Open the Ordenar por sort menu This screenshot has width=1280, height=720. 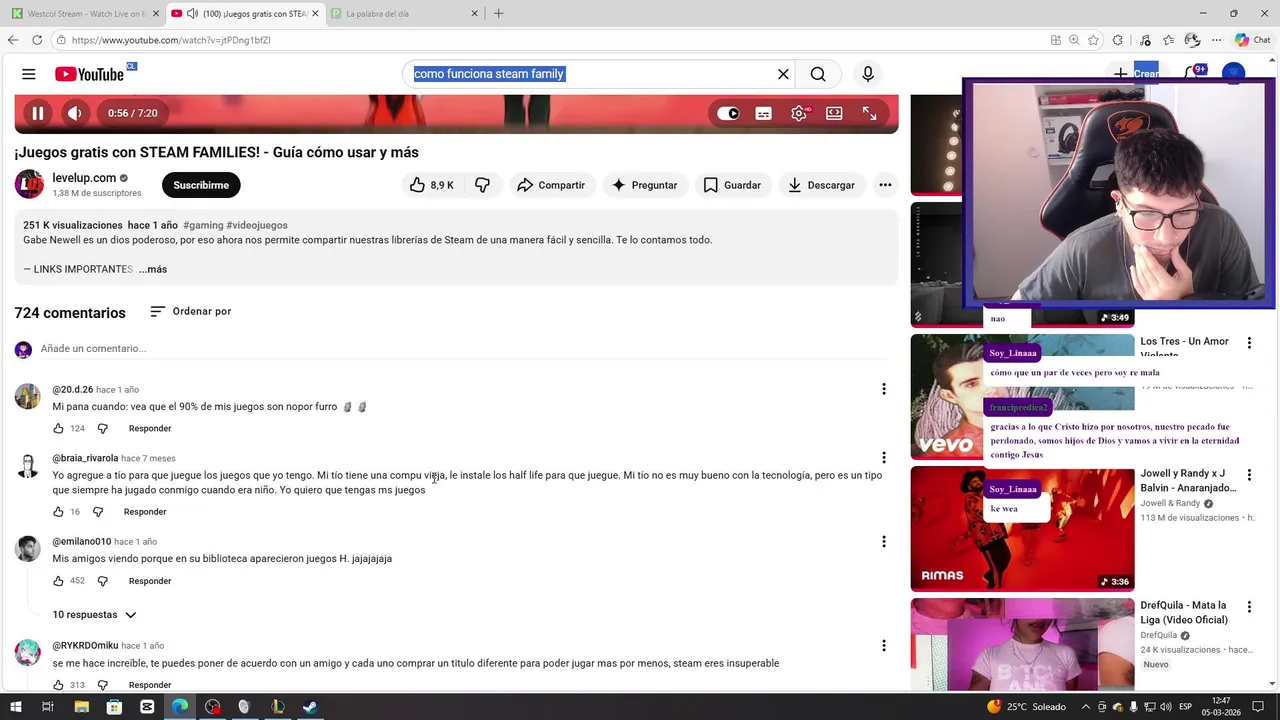coord(190,311)
